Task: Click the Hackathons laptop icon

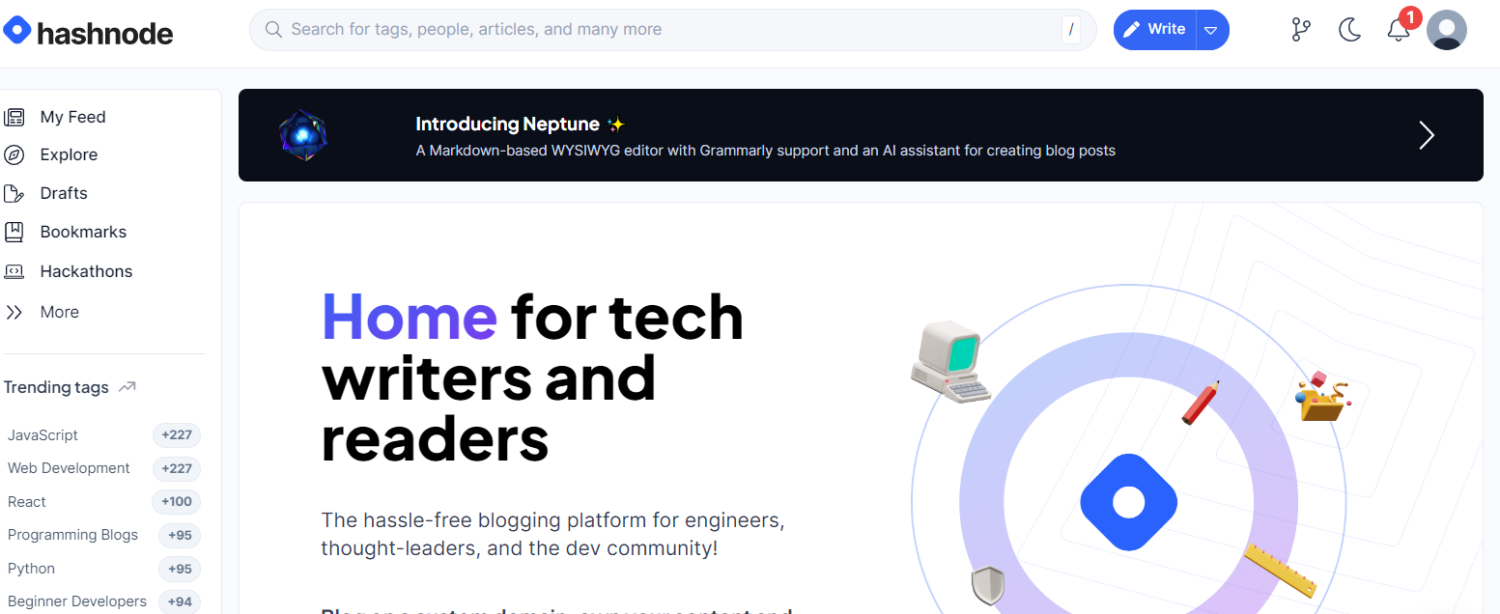Action: [x=14, y=271]
